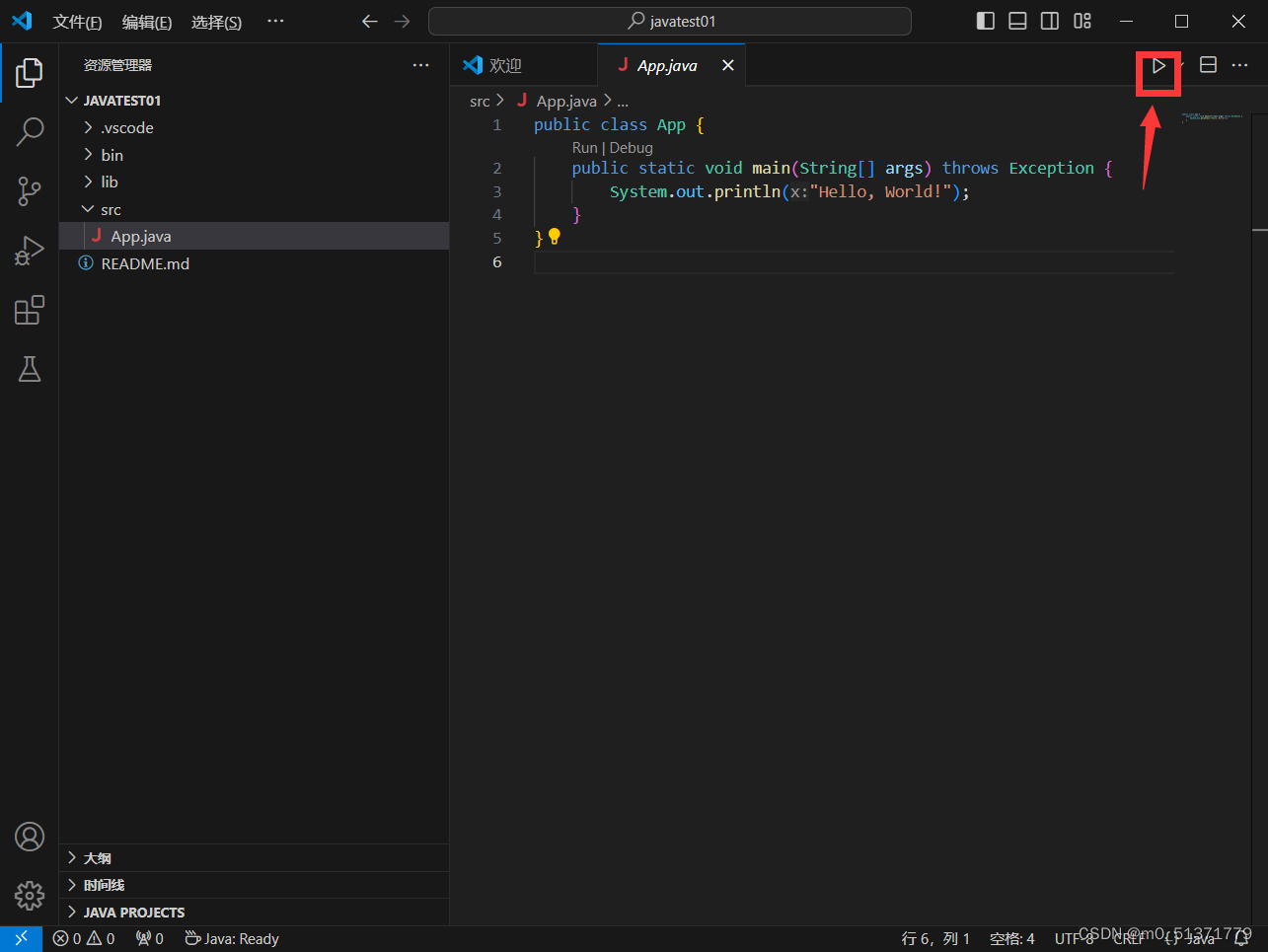
Task: Open the 选择(S) menu
Action: click(216, 22)
